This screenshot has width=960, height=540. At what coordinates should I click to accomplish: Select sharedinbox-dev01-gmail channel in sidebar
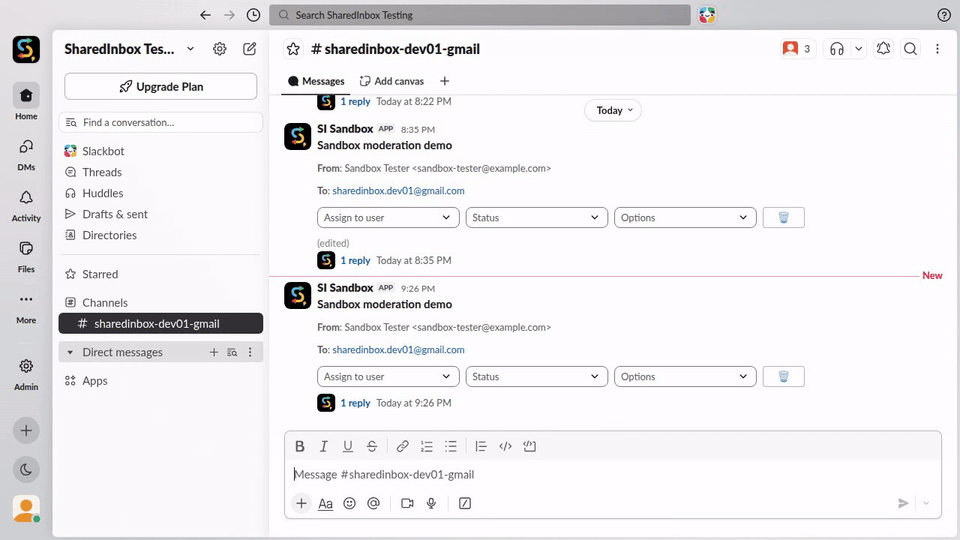[160, 323]
